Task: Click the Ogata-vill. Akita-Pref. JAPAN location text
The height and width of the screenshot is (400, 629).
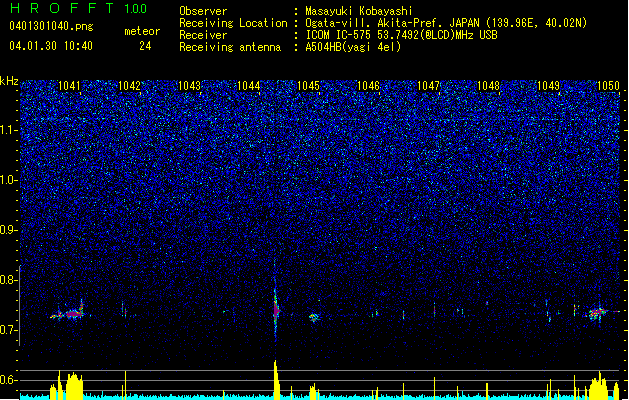Action: [x=446, y=23]
